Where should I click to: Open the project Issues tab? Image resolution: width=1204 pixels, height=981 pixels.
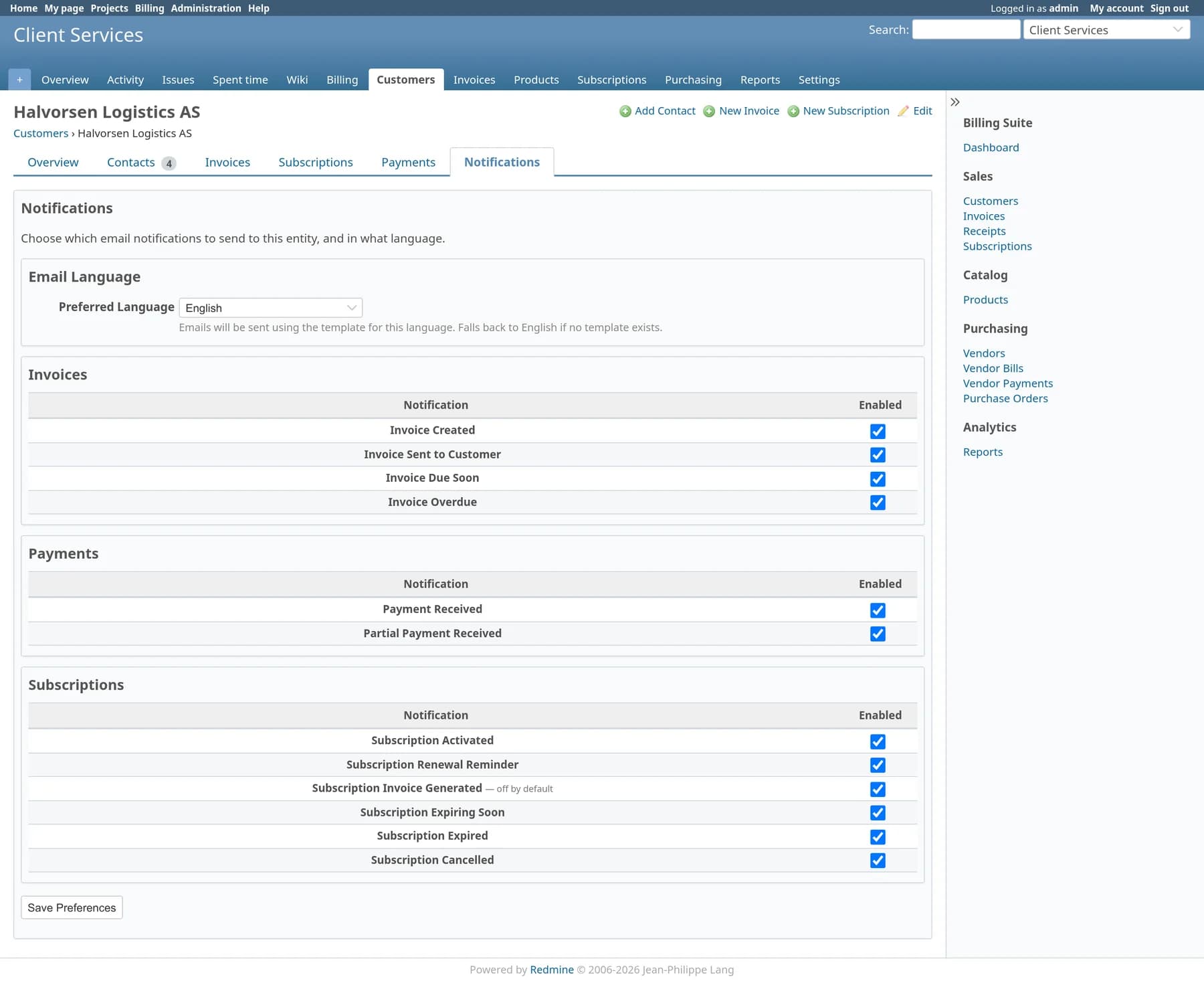178,80
